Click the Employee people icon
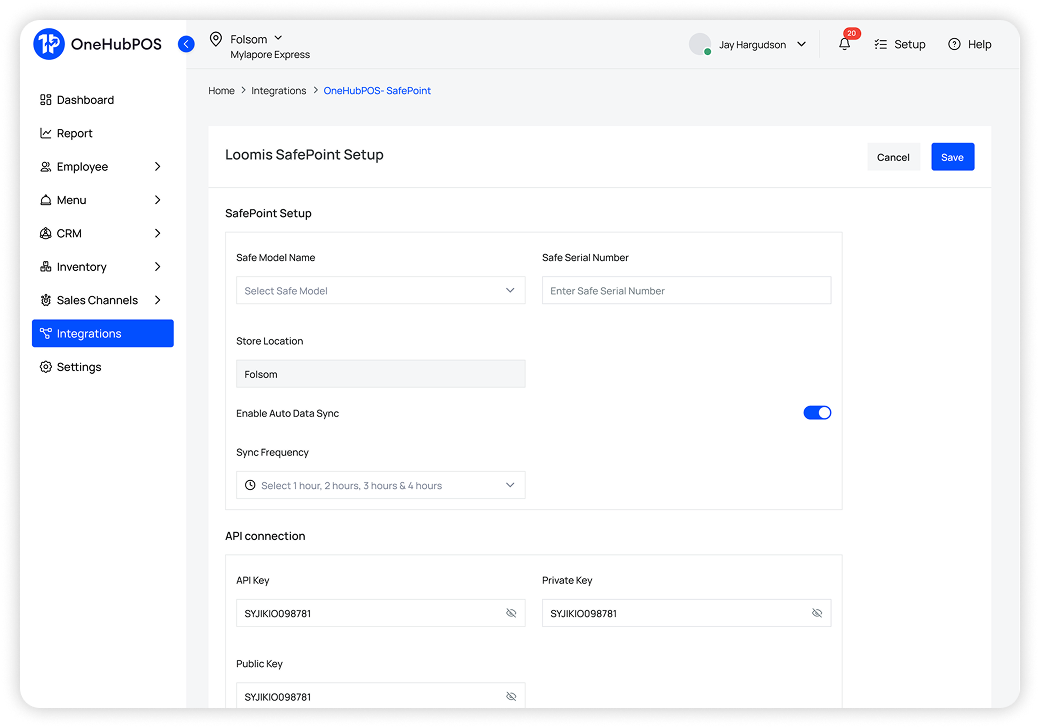This screenshot has height=728, width=1040. tap(46, 166)
